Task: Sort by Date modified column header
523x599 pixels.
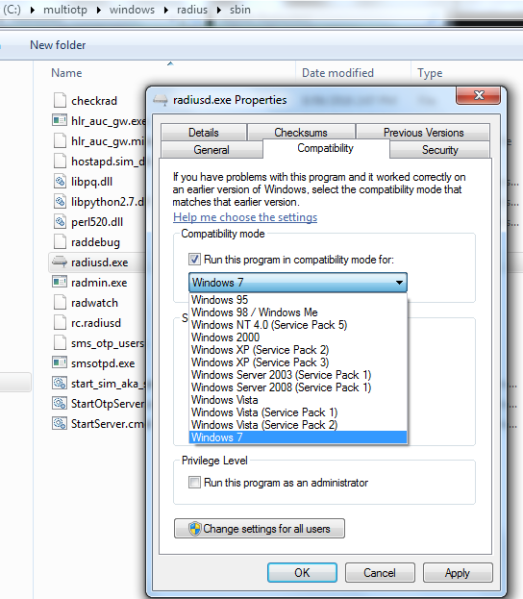Action: pyautogui.click(x=338, y=73)
